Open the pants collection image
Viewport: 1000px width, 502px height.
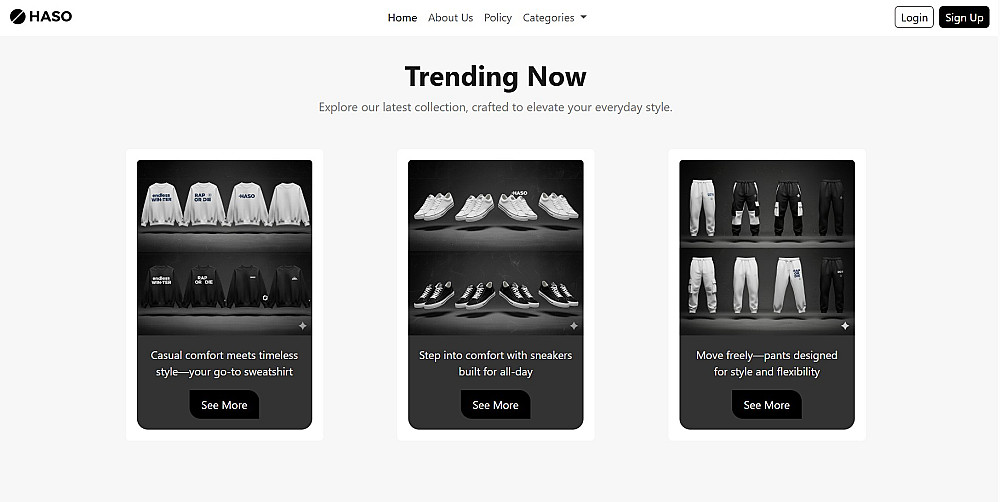767,247
